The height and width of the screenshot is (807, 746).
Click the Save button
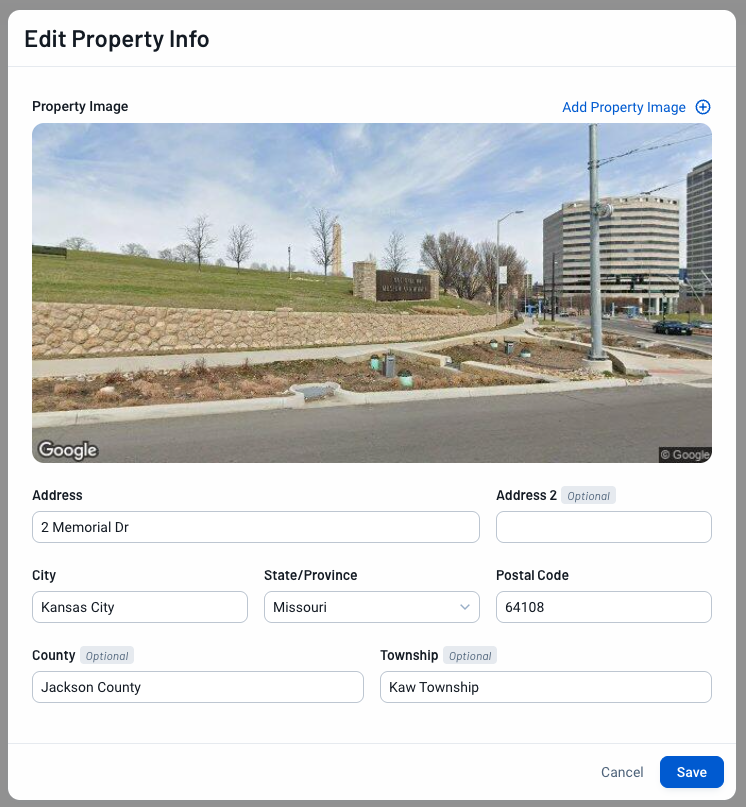coord(691,772)
